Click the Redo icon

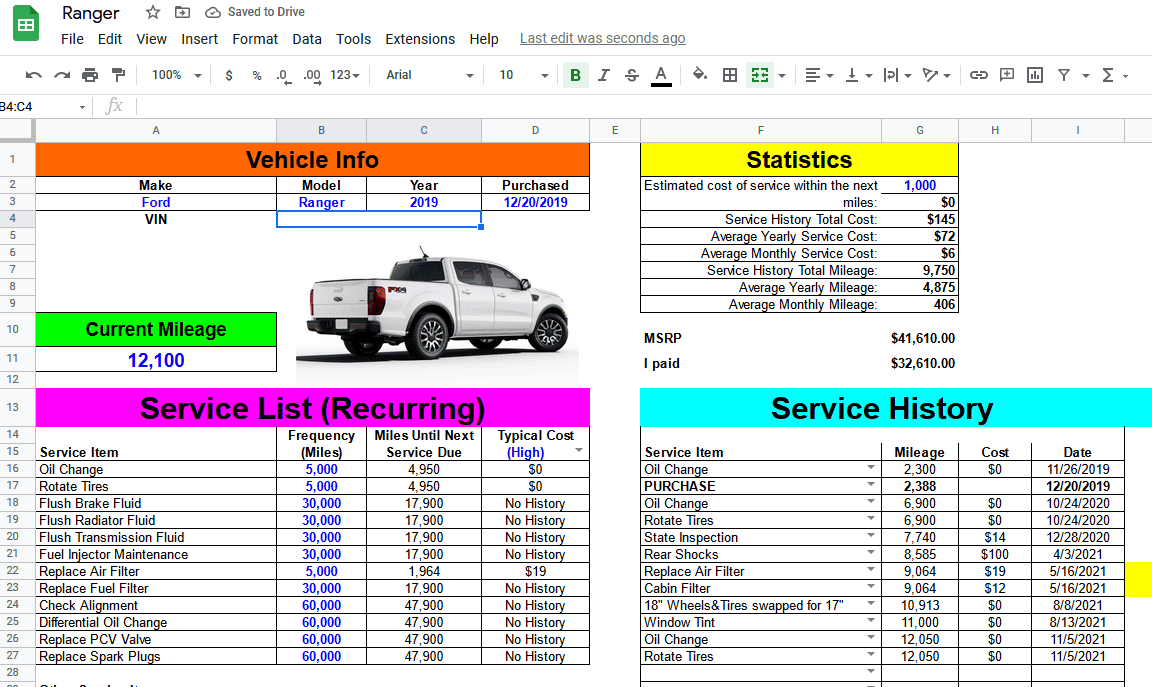coord(62,75)
